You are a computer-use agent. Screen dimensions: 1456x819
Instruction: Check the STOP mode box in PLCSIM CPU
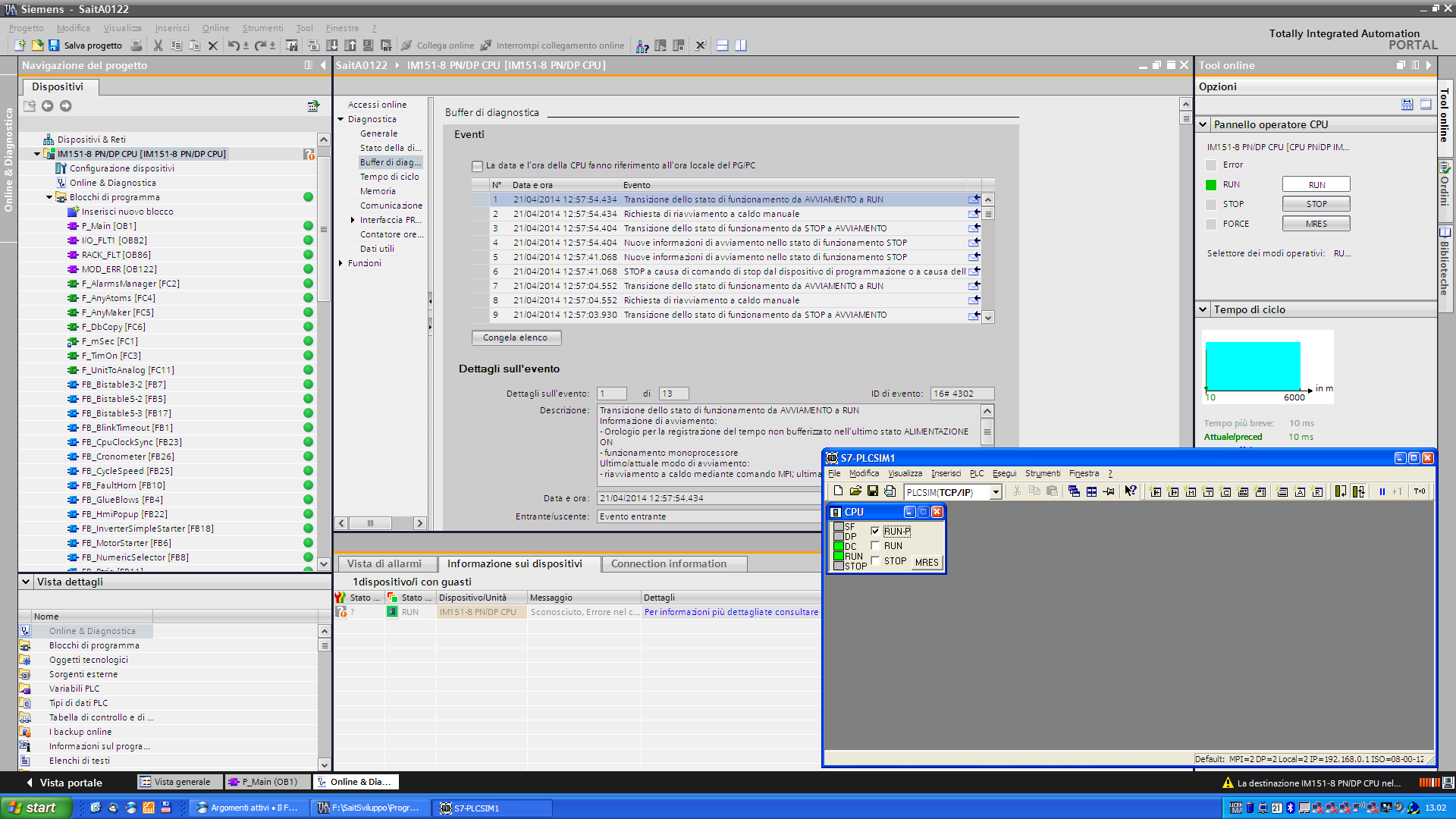point(876,561)
